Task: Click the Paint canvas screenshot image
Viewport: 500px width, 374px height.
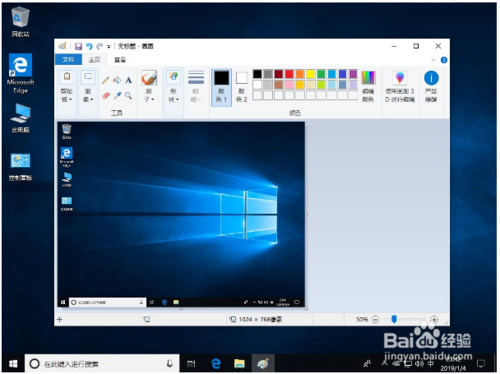Action: [x=181, y=215]
